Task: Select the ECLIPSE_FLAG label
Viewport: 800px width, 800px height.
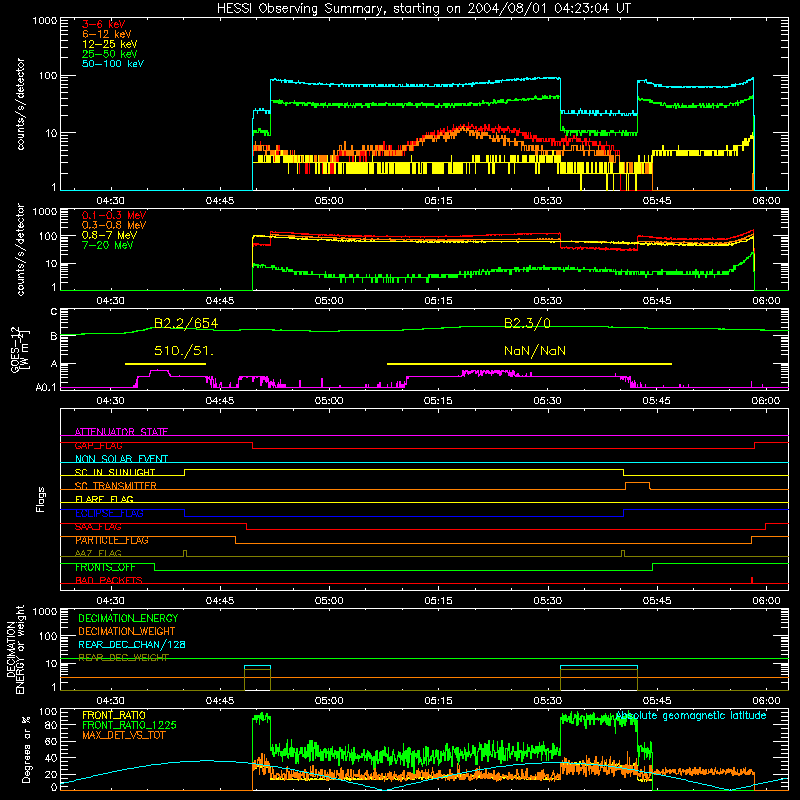Action: [x=109, y=513]
